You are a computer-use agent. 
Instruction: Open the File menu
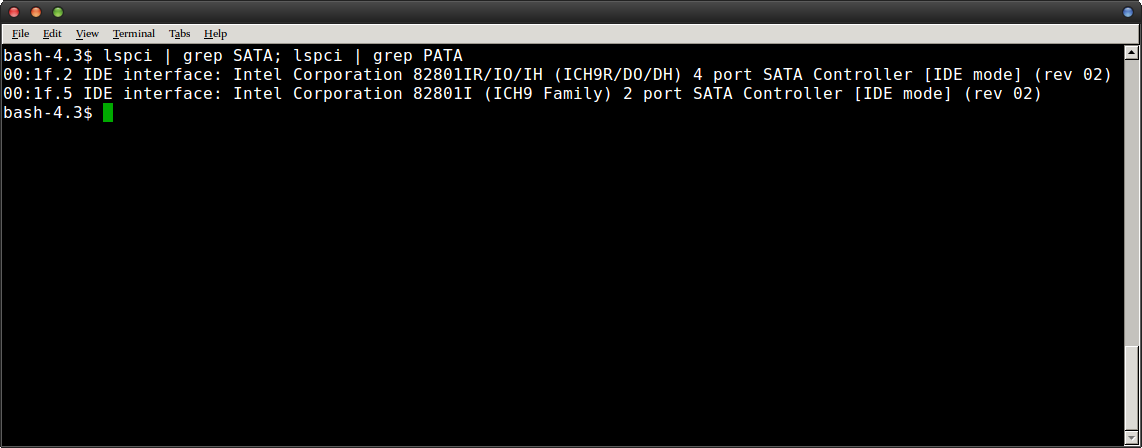[x=20, y=33]
